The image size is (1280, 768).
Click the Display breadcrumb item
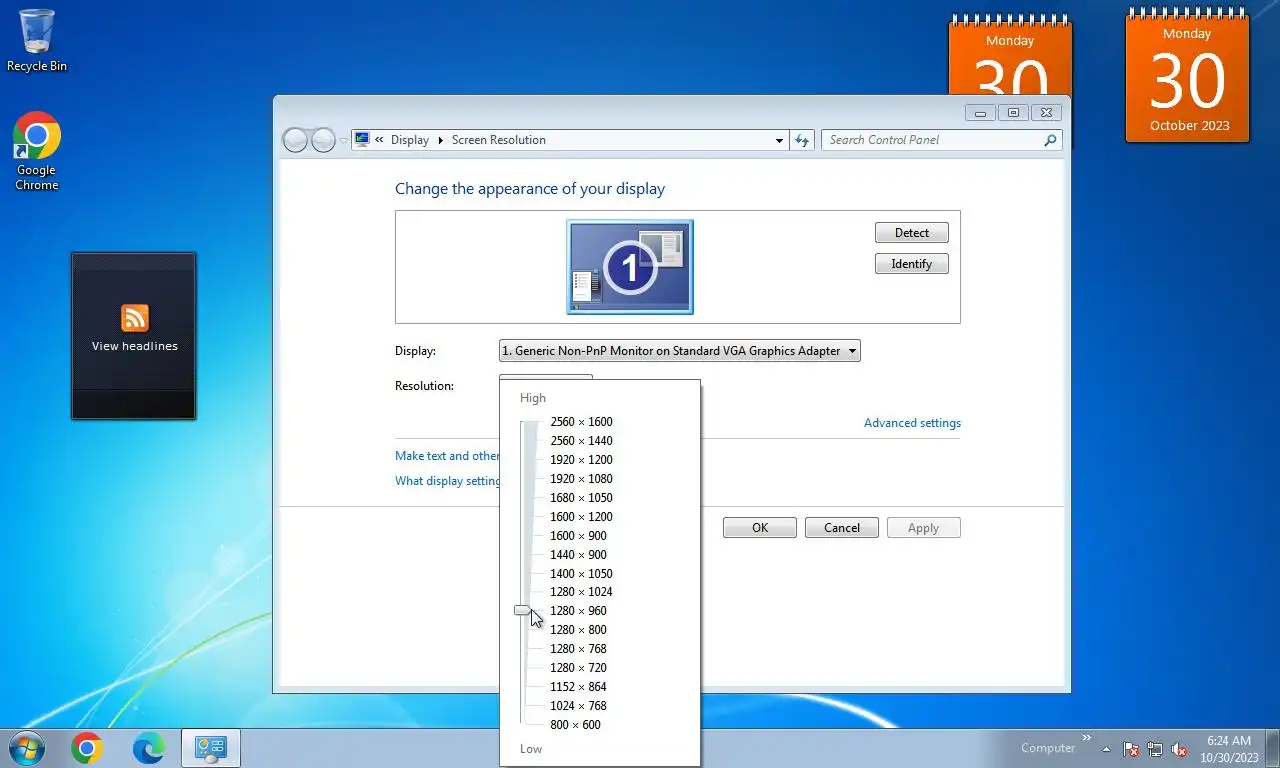pos(410,140)
